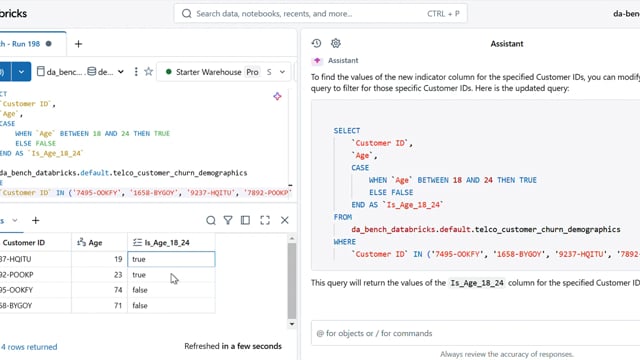
Task: Select the Customer ID cell ending OOKFY
Action: coord(35,290)
